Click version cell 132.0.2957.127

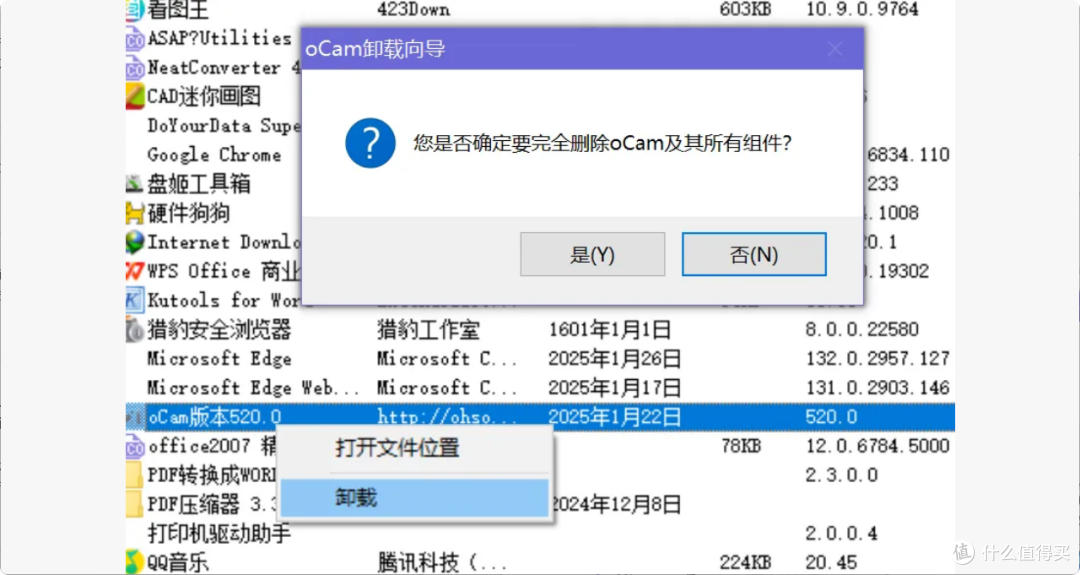pyautogui.click(x=878, y=359)
